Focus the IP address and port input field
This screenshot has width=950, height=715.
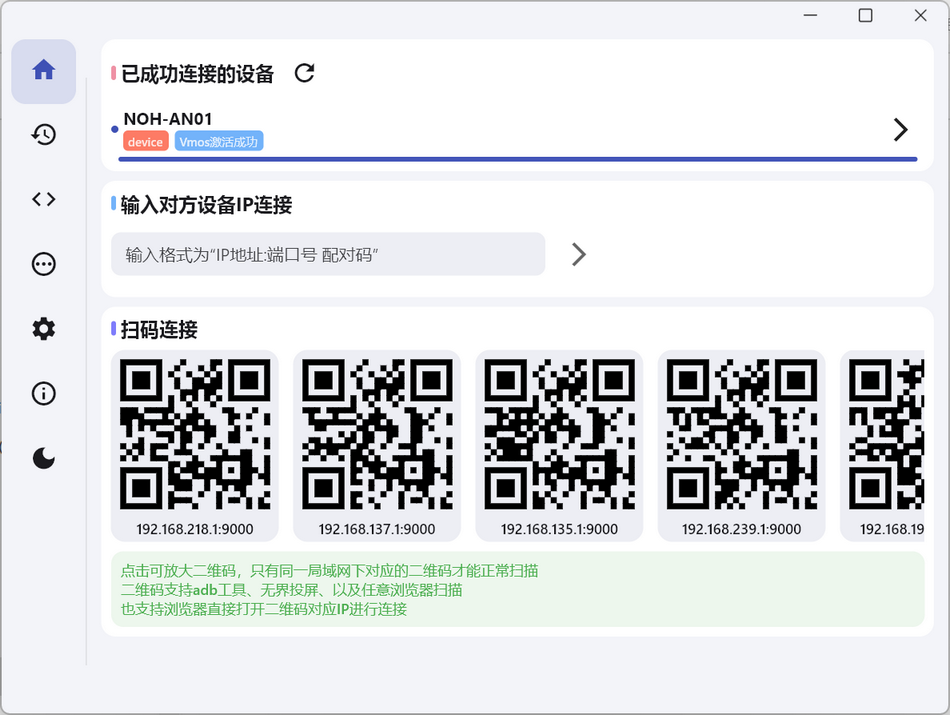pyautogui.click(x=328, y=254)
